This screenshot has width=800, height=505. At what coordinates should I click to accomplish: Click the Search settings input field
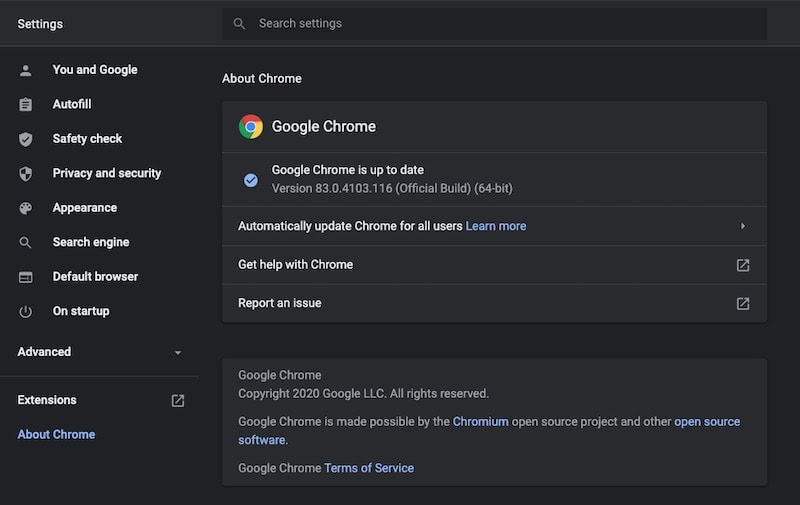tap(500, 23)
